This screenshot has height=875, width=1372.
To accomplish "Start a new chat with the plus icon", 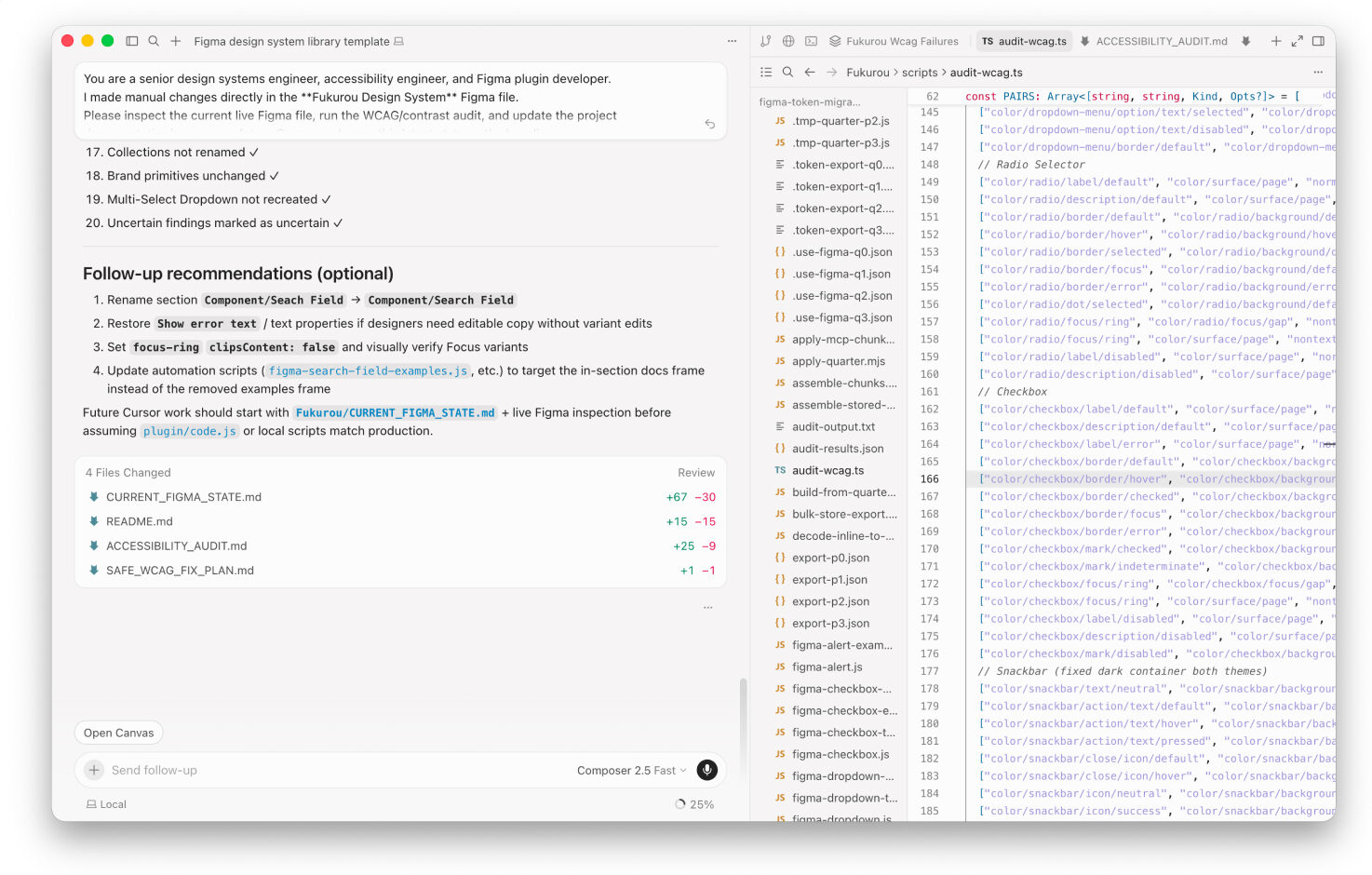I will (x=175, y=41).
